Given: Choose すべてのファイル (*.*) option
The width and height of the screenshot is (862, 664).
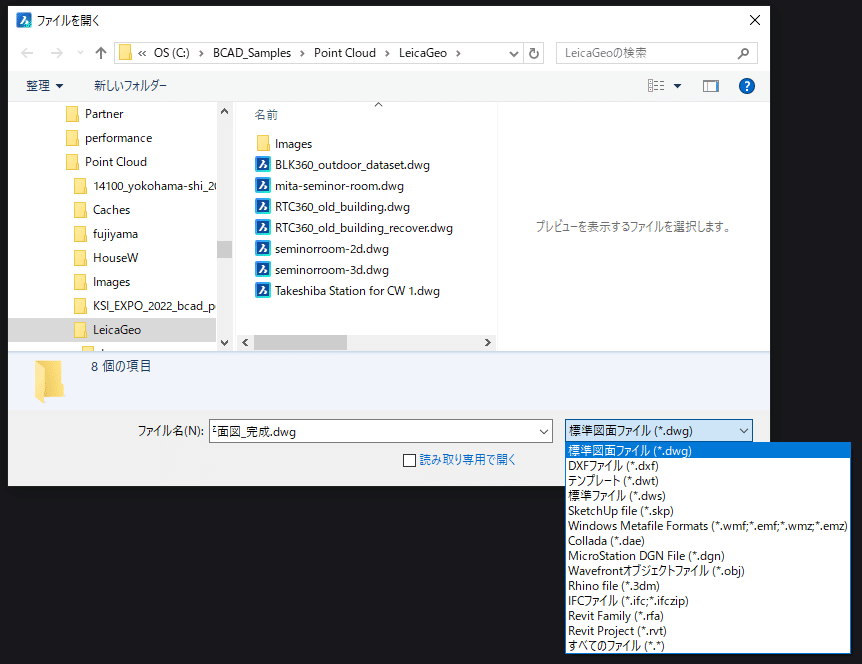Looking at the screenshot, I should 708,646.
